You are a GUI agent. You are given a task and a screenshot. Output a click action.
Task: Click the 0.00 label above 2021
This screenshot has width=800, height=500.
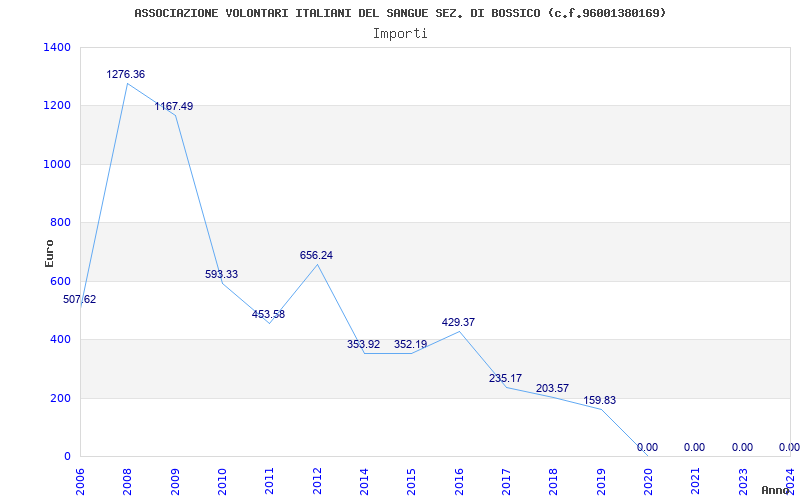pos(694,447)
